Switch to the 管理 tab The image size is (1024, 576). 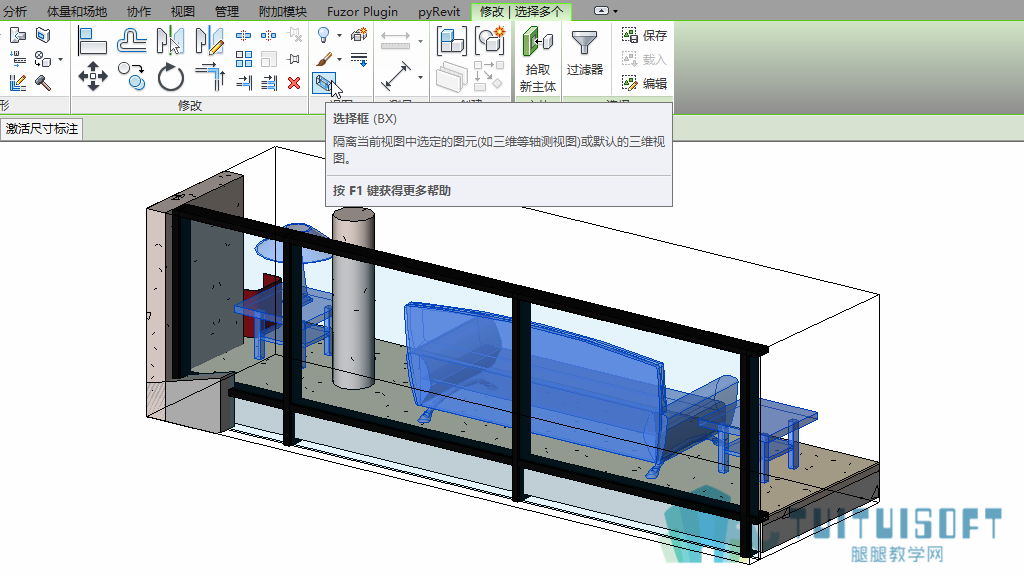[x=227, y=12]
